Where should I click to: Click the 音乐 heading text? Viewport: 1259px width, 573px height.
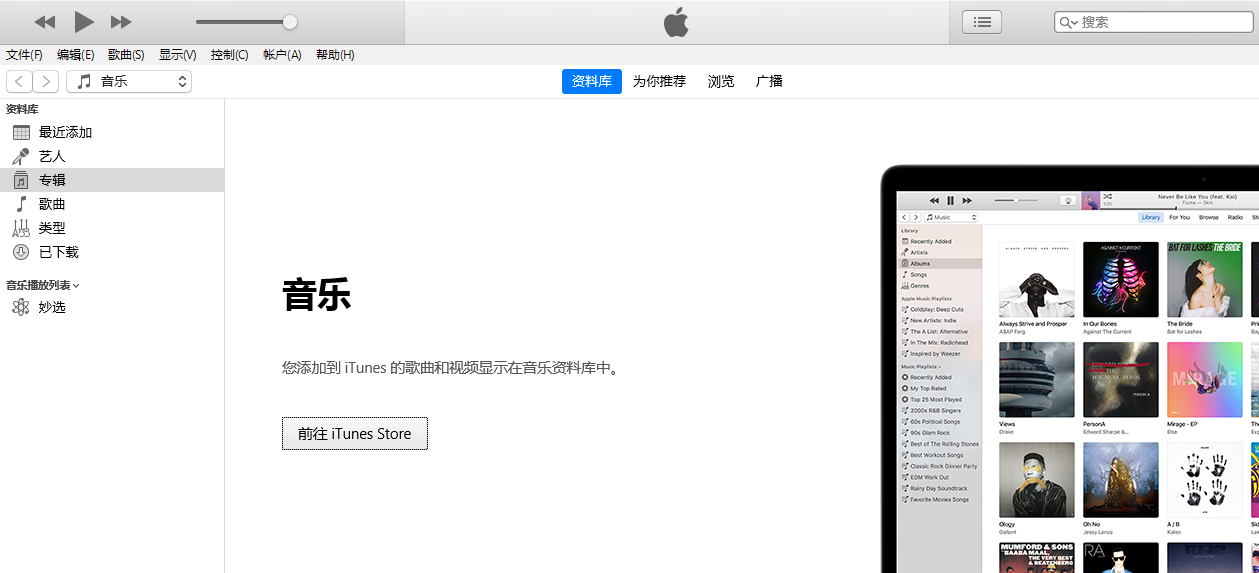pos(317,296)
